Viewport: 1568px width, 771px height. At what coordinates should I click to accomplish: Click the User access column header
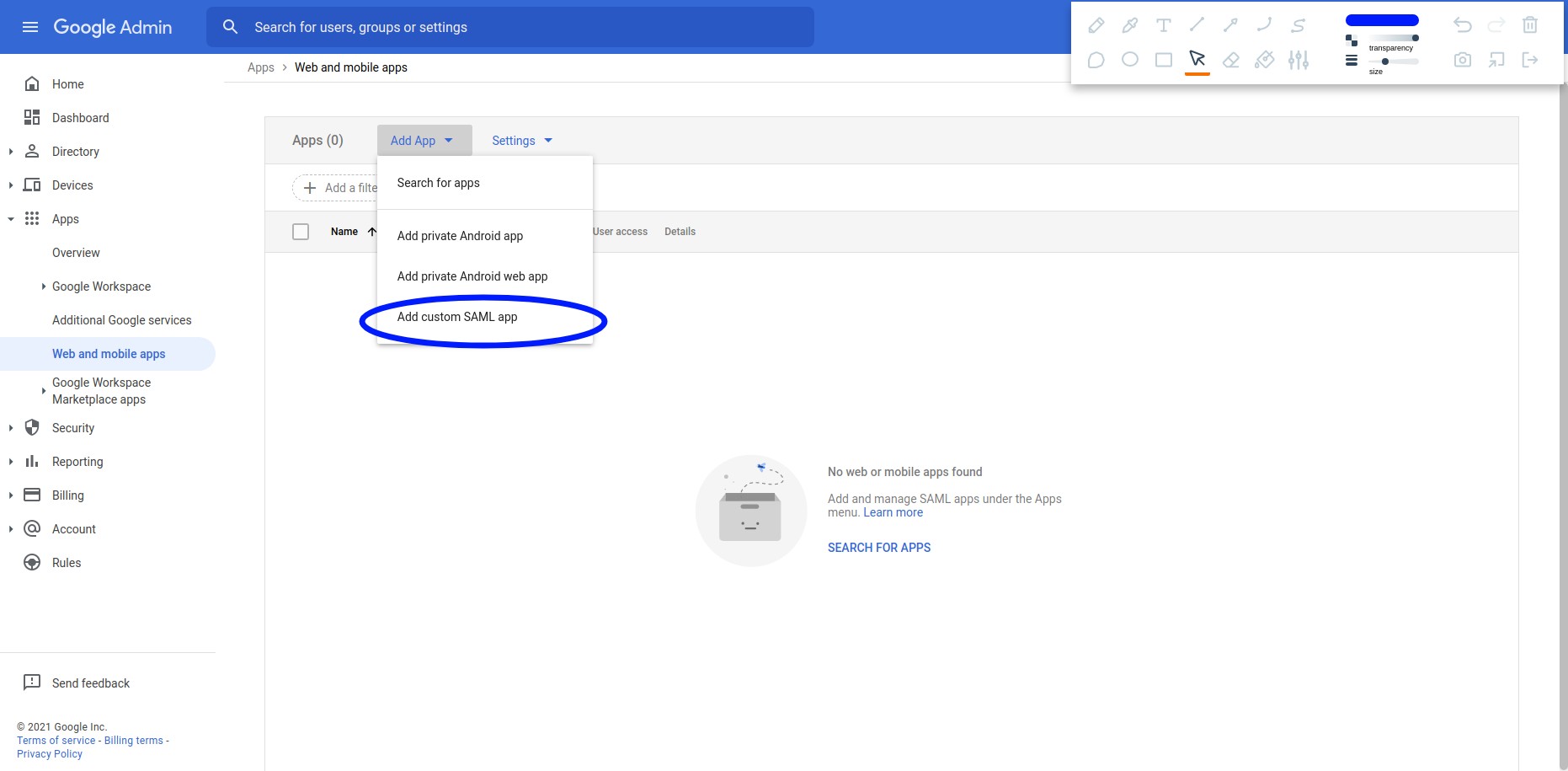620,232
